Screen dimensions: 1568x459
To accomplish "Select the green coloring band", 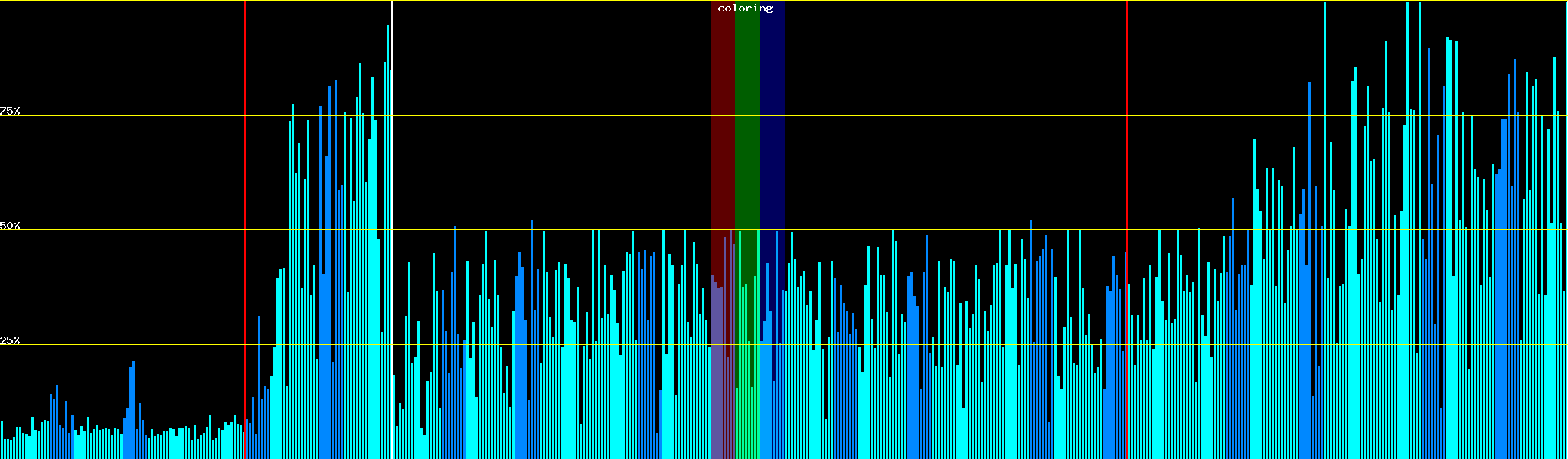I will (746, 153).
